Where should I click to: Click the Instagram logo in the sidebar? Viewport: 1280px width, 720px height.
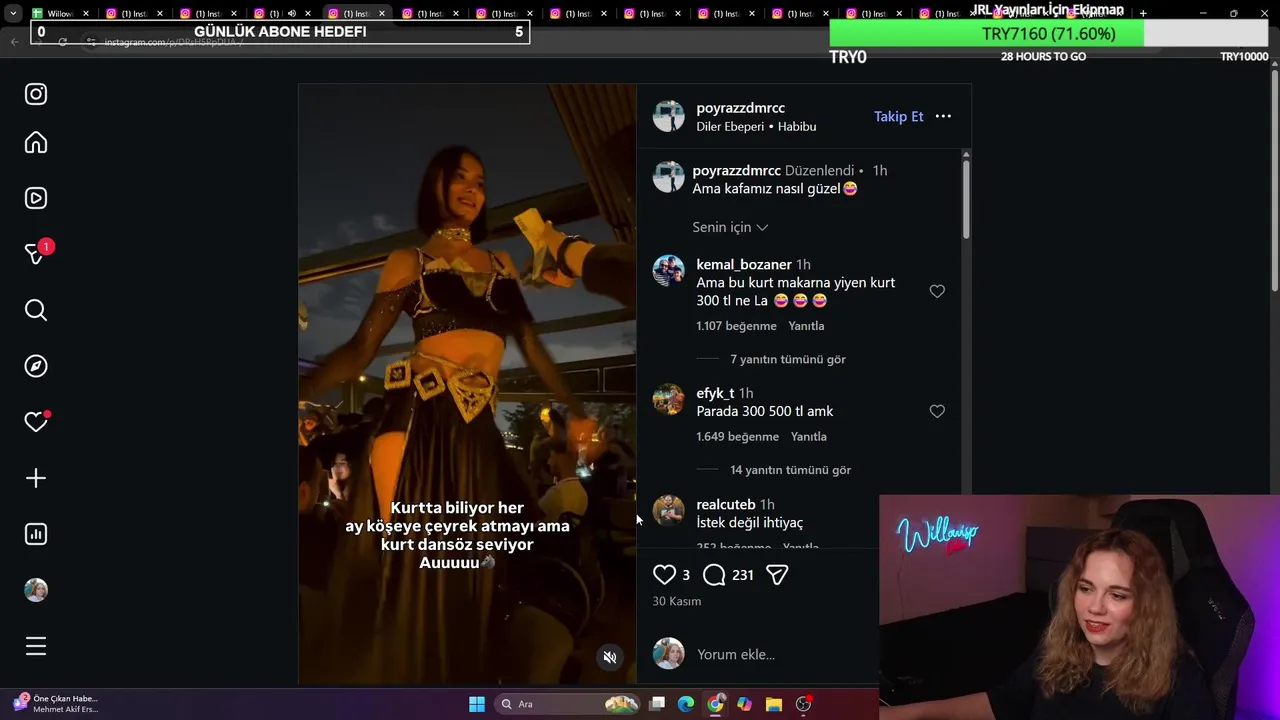click(36, 94)
